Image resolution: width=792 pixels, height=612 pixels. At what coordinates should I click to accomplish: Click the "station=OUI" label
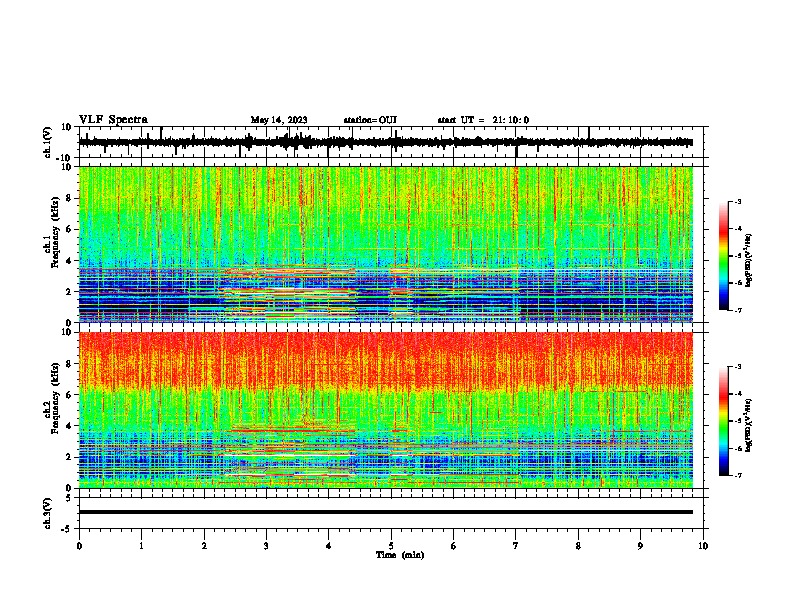point(370,120)
